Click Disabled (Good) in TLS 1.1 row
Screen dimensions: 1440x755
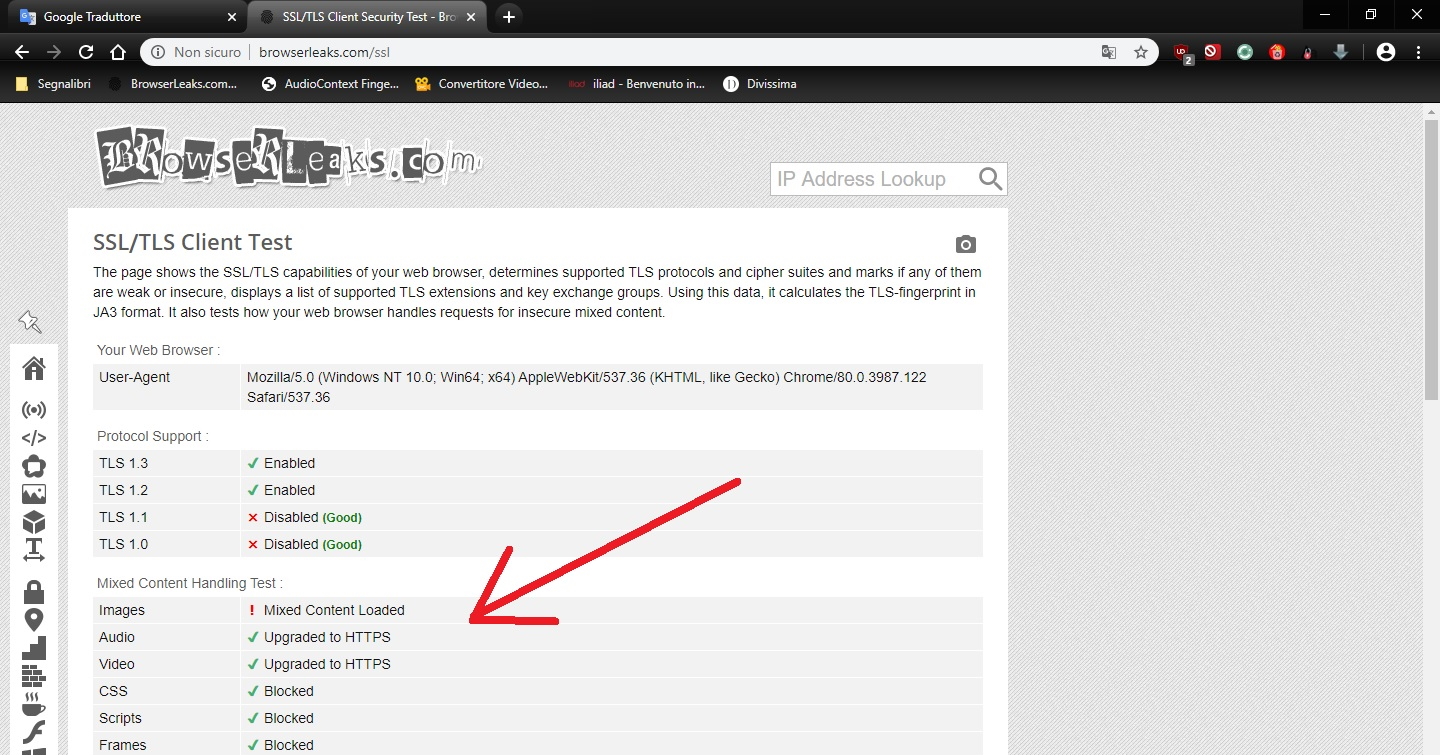point(312,517)
